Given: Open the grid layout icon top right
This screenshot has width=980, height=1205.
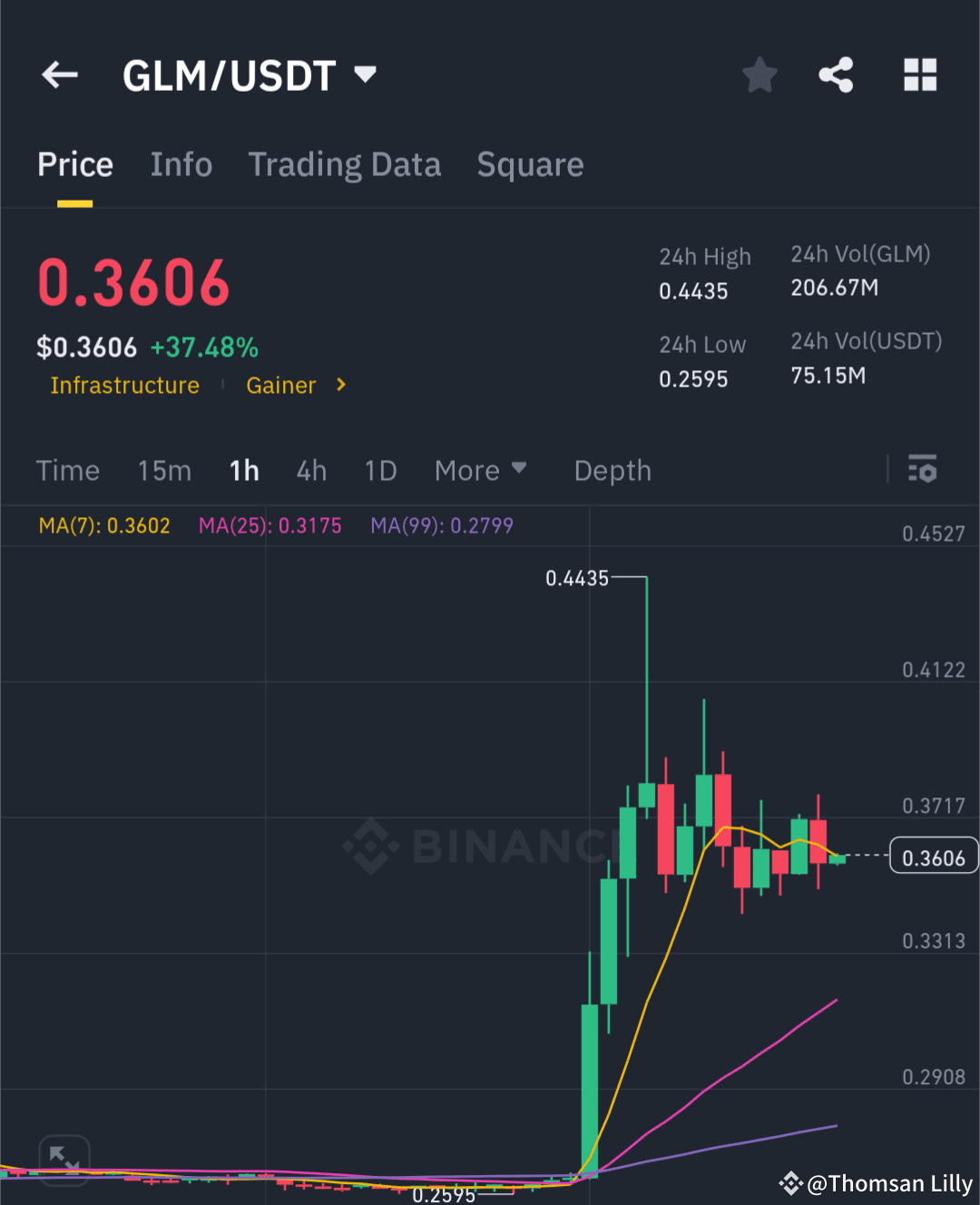Looking at the screenshot, I should (920, 75).
